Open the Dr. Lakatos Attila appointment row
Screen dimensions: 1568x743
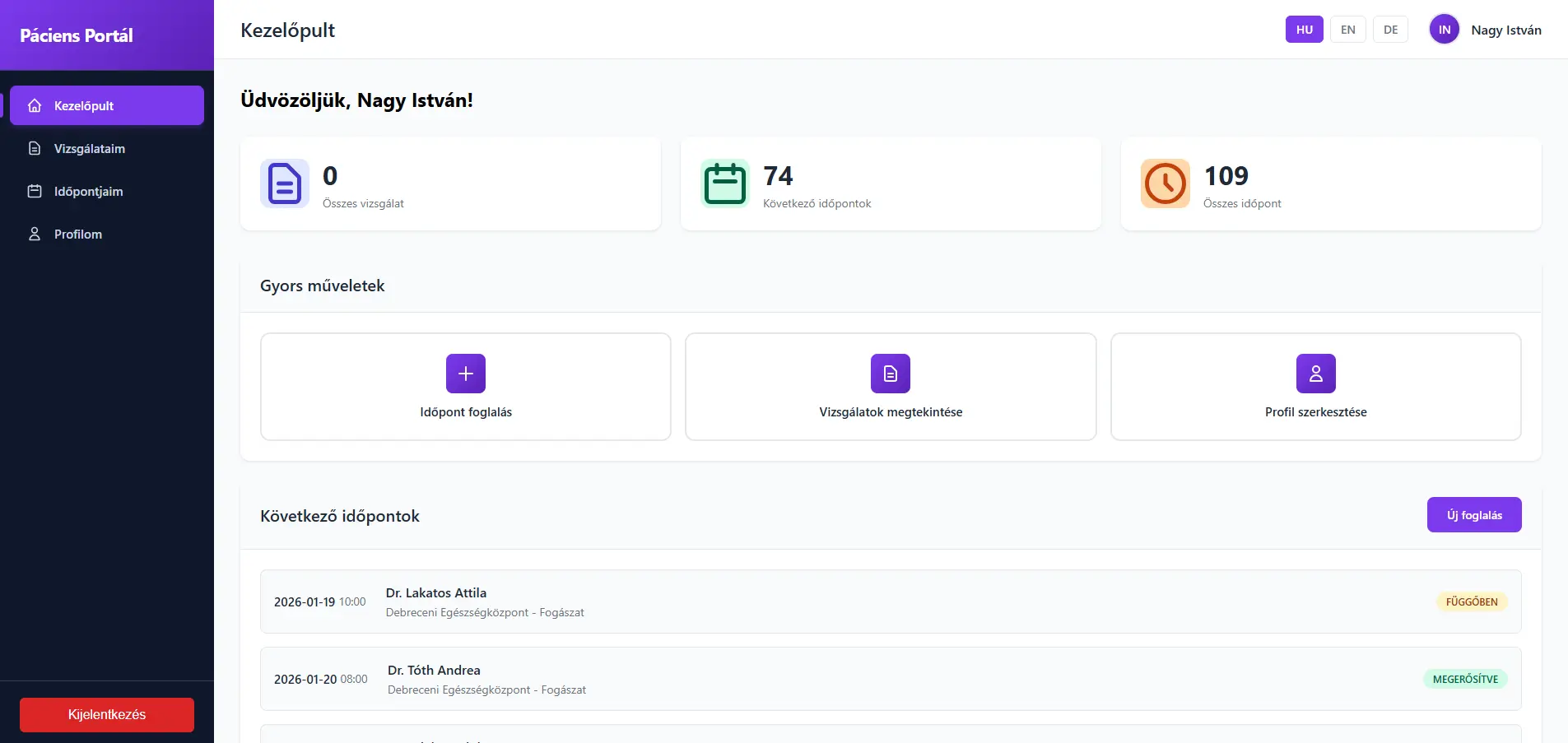890,601
